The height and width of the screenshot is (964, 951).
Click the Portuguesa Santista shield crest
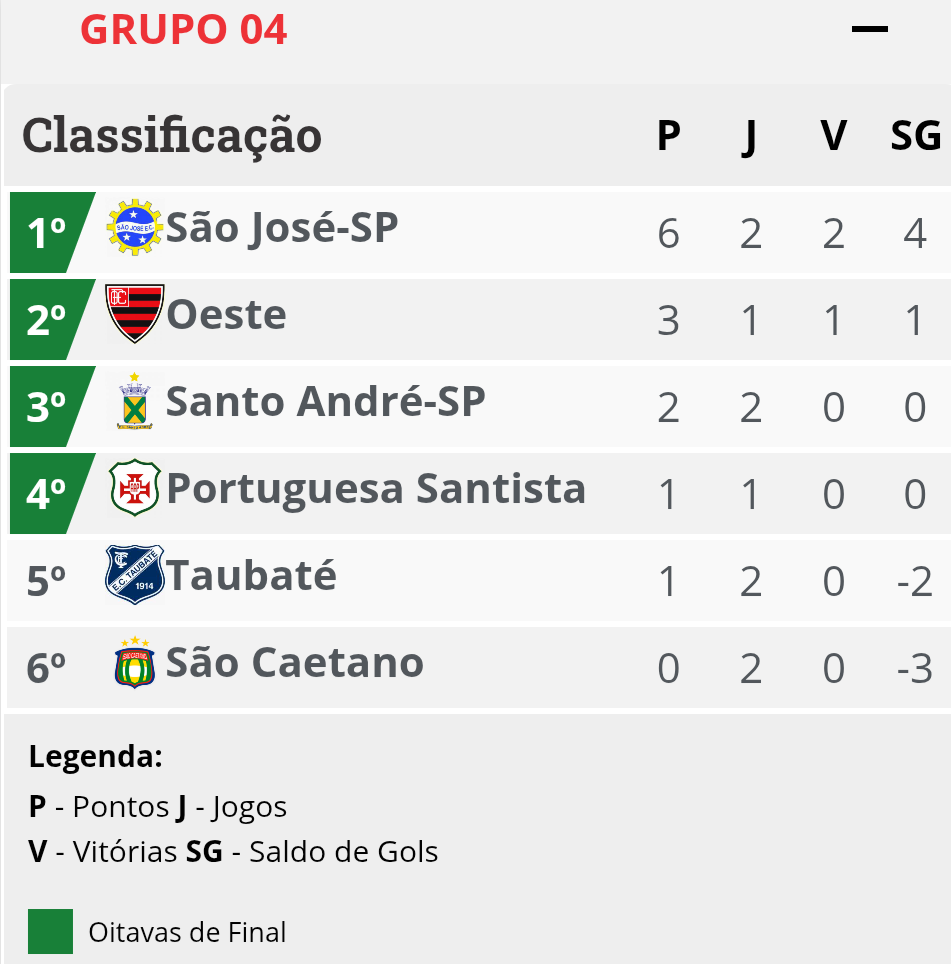click(x=135, y=488)
